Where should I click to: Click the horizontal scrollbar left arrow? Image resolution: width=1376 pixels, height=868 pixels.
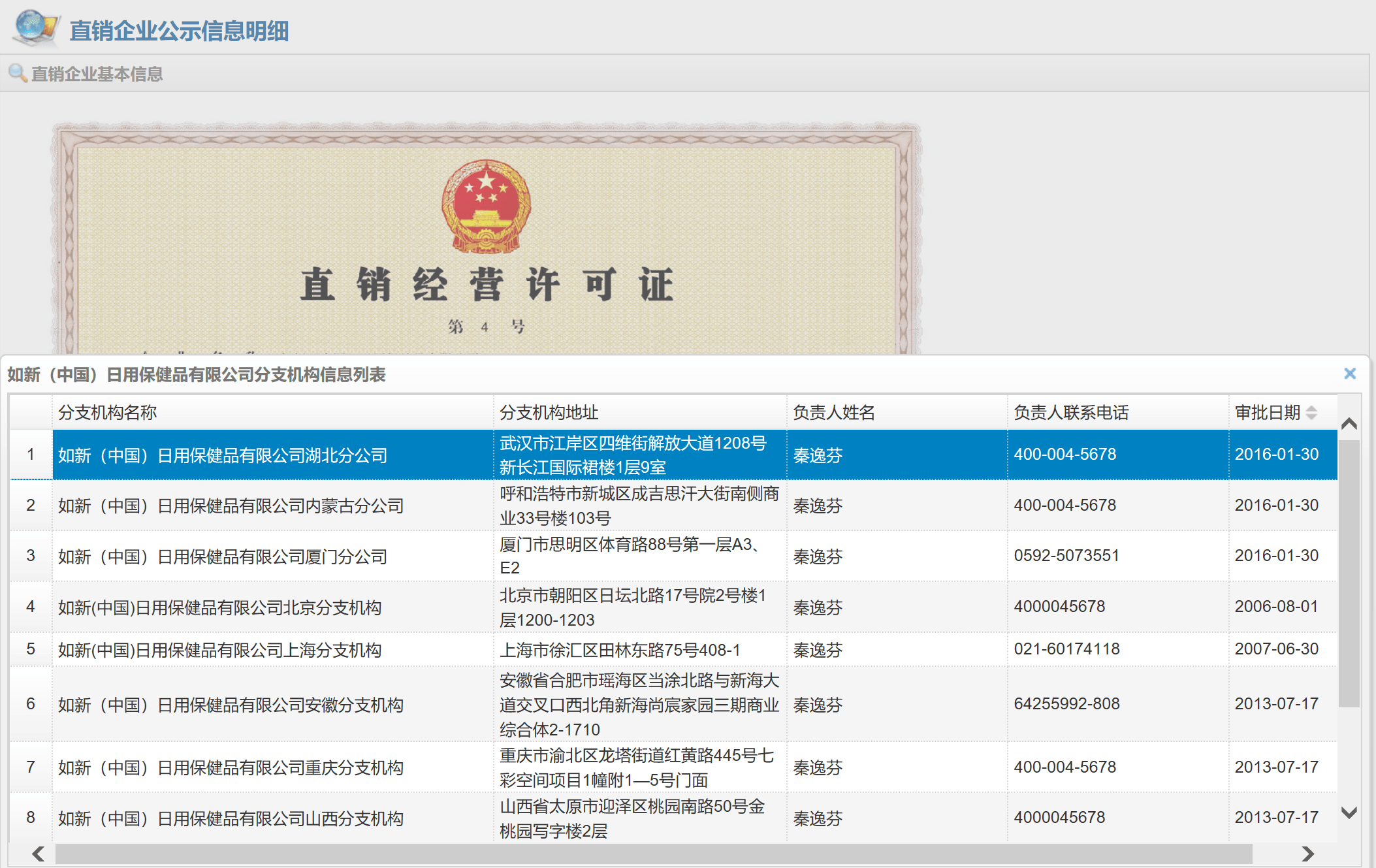[x=39, y=853]
